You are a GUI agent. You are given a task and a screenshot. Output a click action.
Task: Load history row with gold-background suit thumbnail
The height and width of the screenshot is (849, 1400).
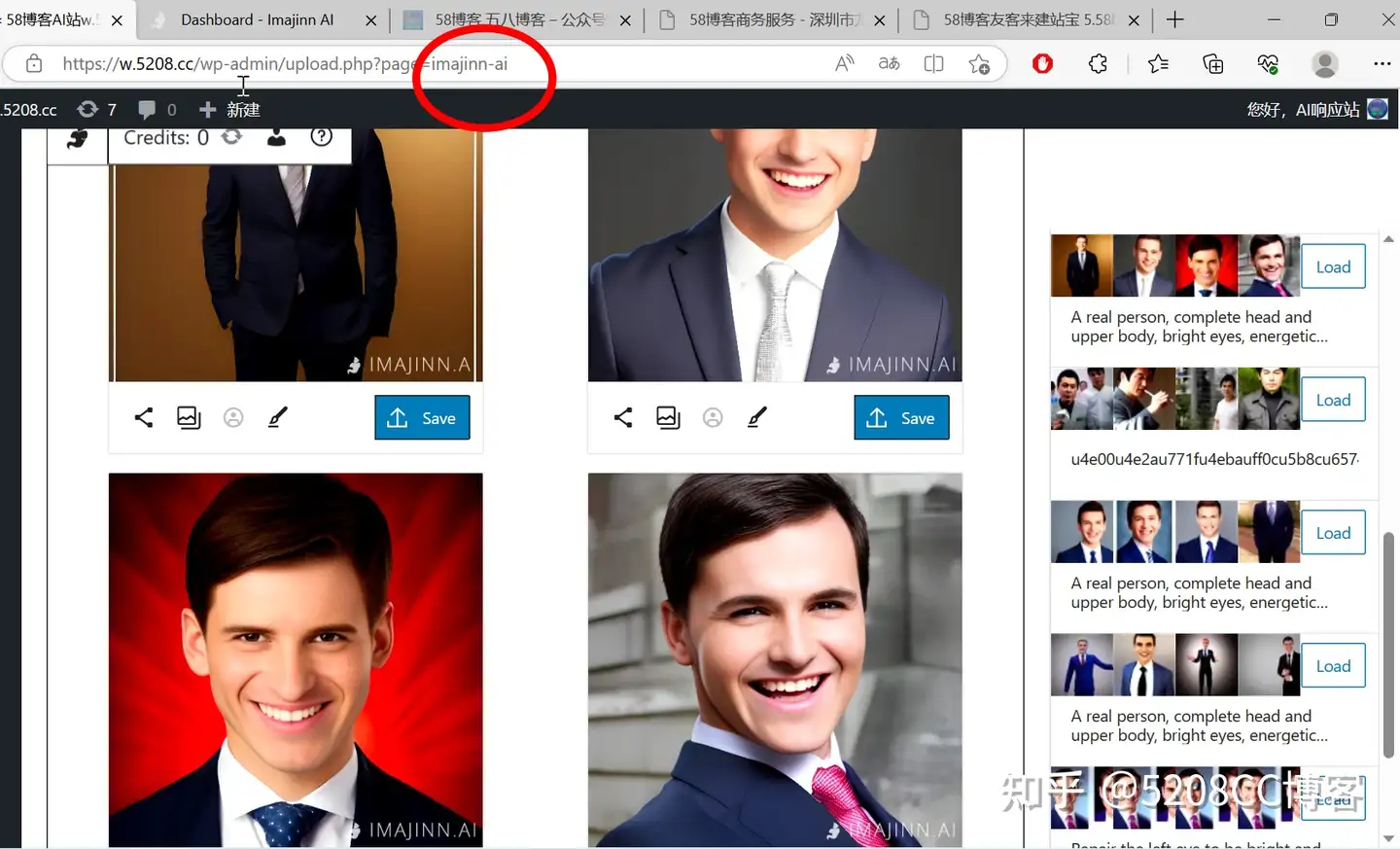pos(1333,266)
